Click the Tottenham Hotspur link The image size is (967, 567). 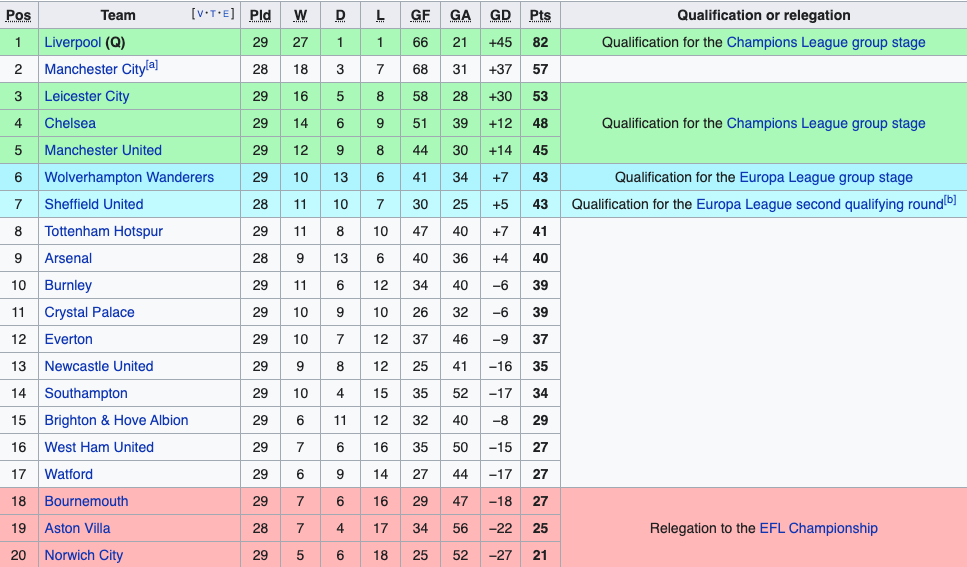(104, 231)
